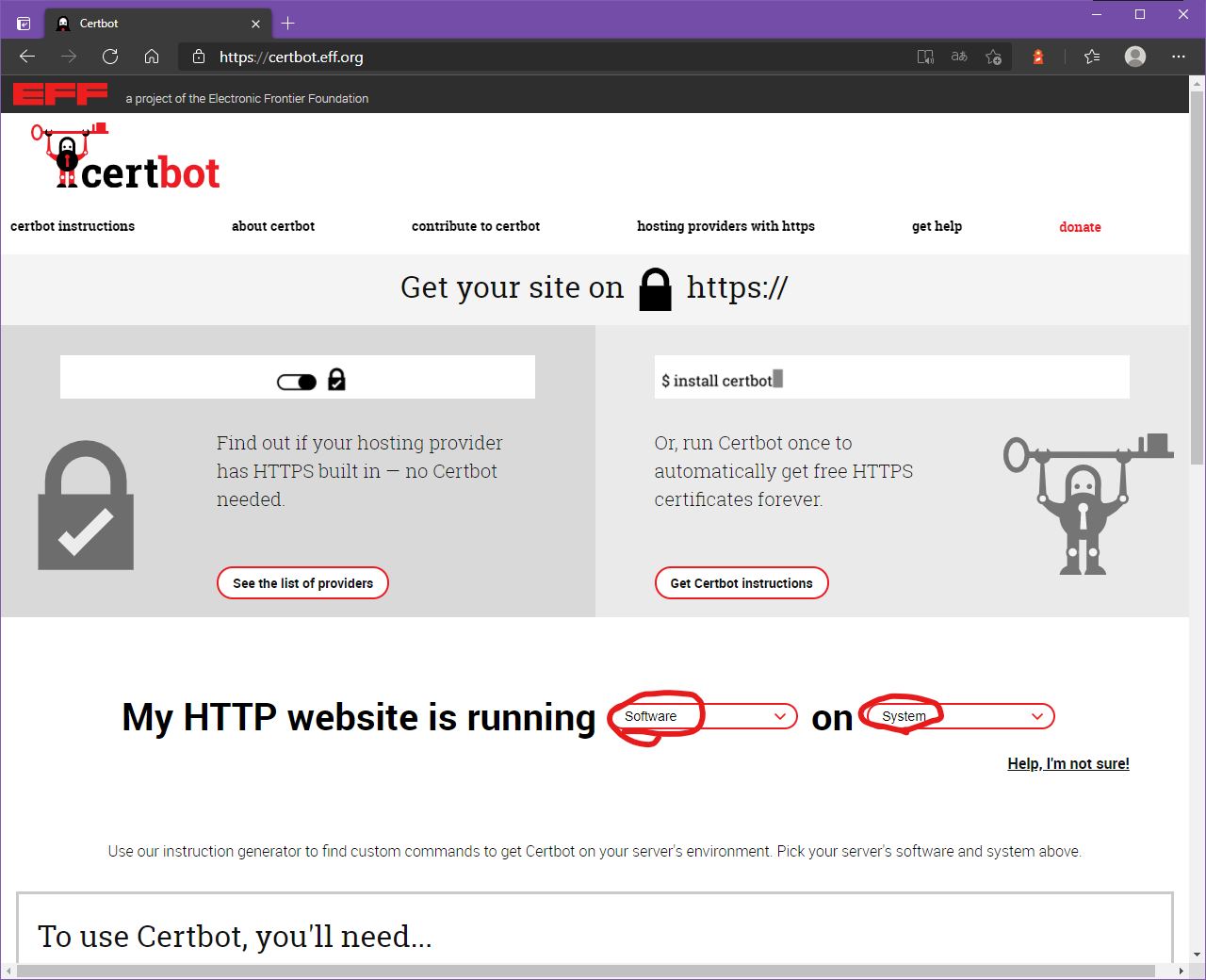Reload the Certbot page
1206x980 pixels.
(x=110, y=57)
